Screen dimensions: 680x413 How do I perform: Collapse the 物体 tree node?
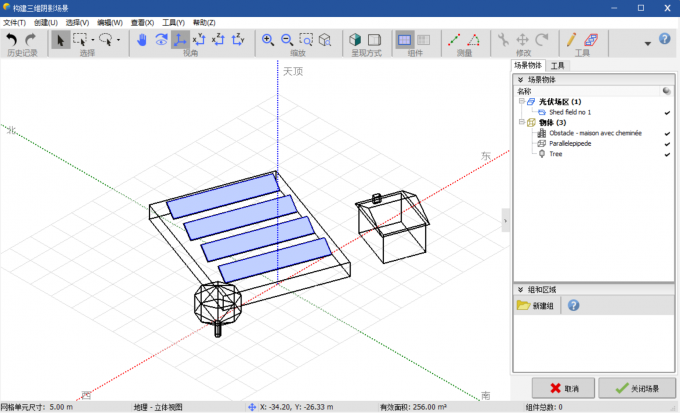pos(522,122)
